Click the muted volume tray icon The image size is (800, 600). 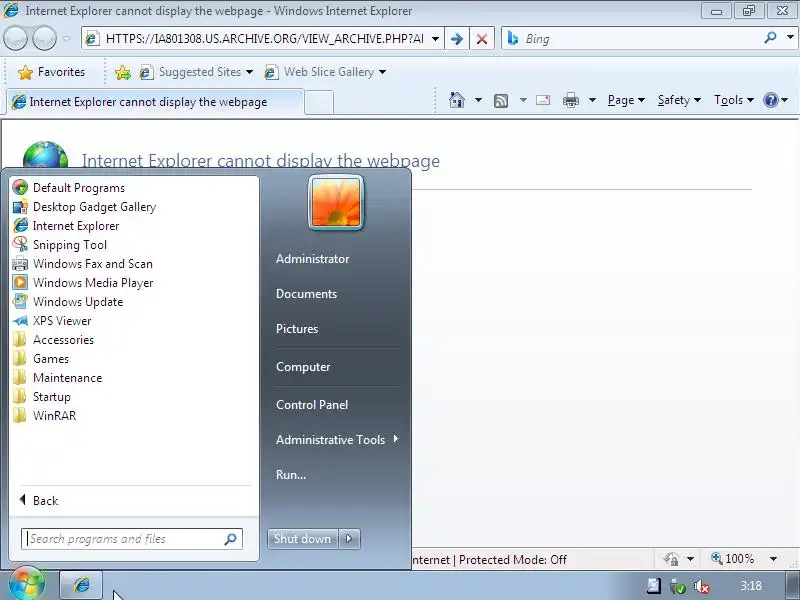point(702,587)
